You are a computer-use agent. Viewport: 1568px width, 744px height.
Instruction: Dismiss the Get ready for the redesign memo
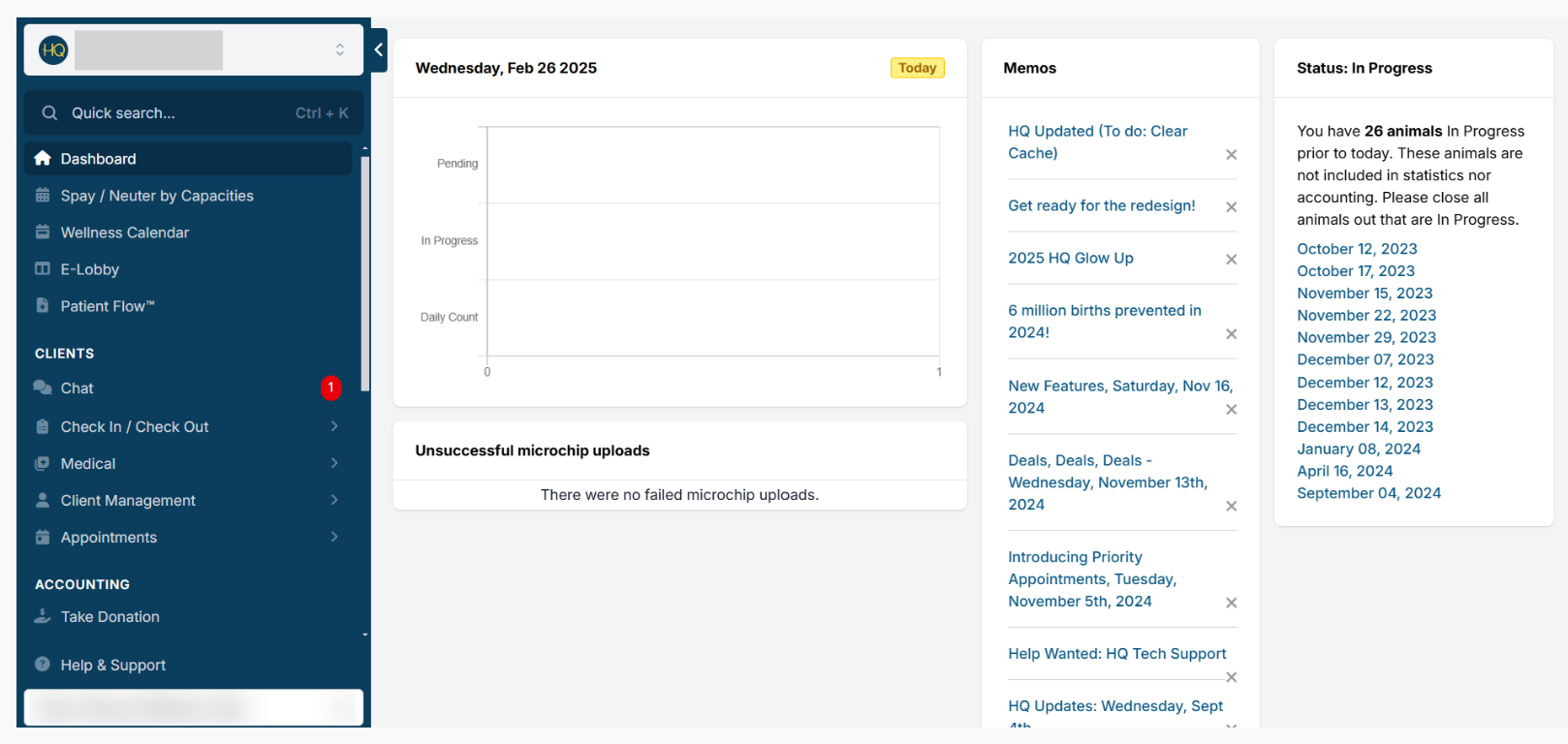[x=1231, y=207]
